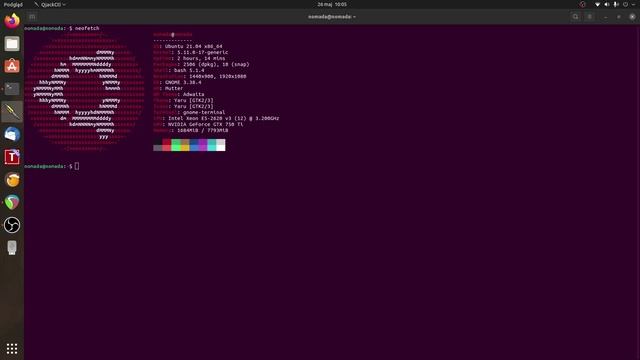Click the 'NVIDIA GeForce GTX 750 Ti' line
The height and width of the screenshot is (360, 640).
(x=205, y=124)
